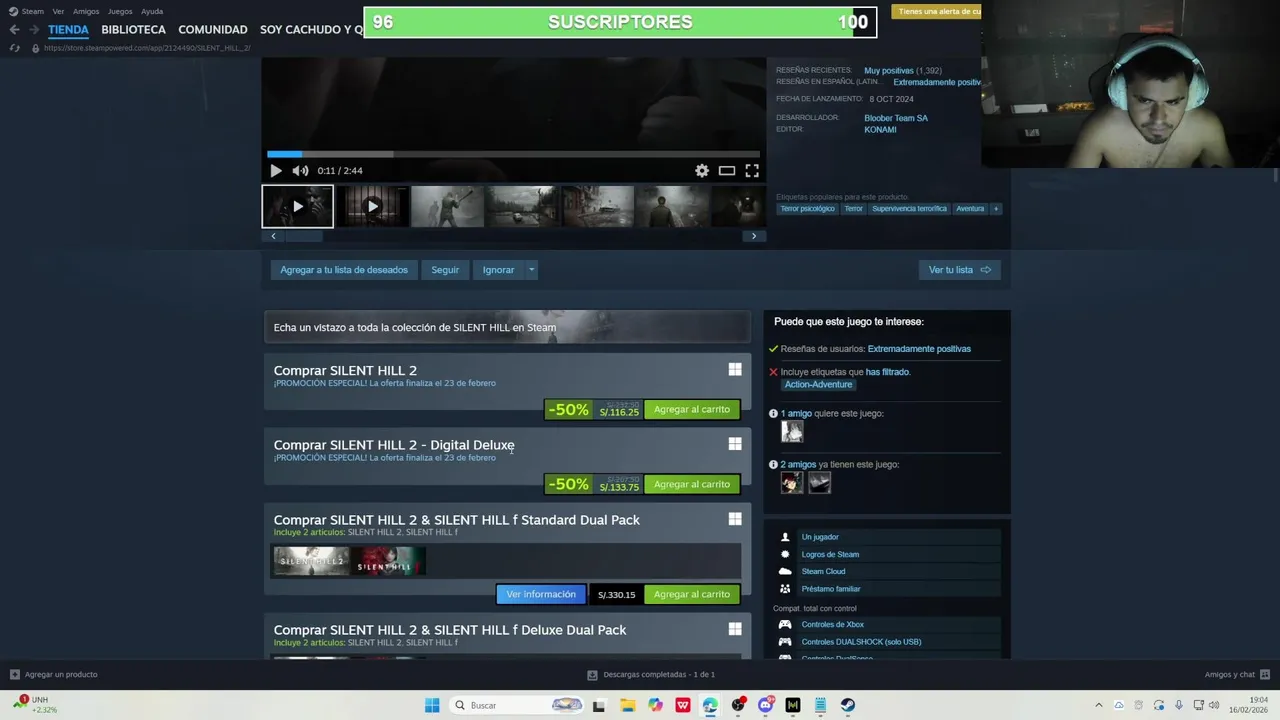Click the media strip scrollbar handle
Viewport: 1280px width, 720px height.
pyautogui.click(x=304, y=236)
